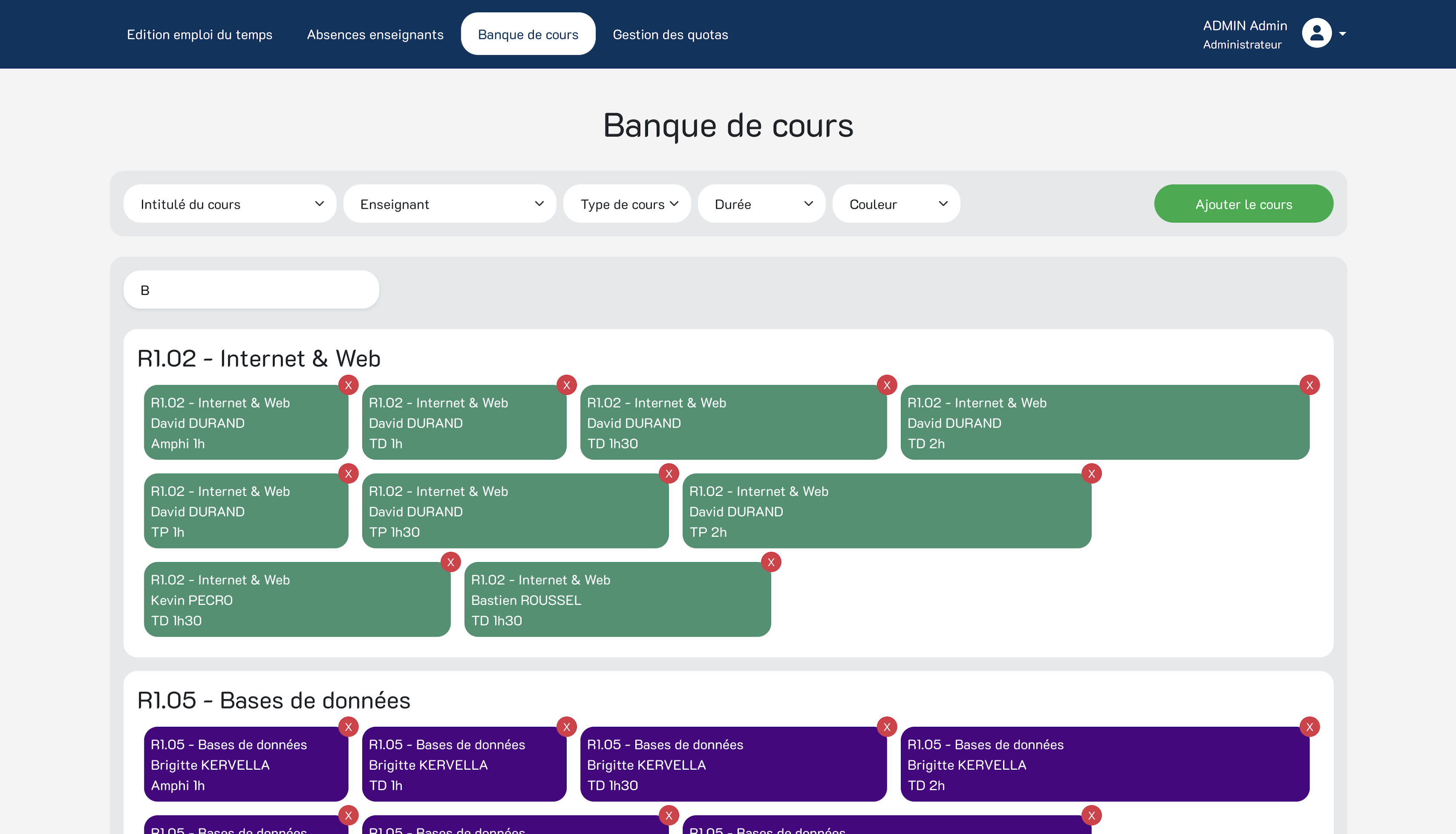Image resolution: width=1456 pixels, height=834 pixels.
Task: Remove Kevin PECRO's TD 1h30 course
Action: coord(451,562)
